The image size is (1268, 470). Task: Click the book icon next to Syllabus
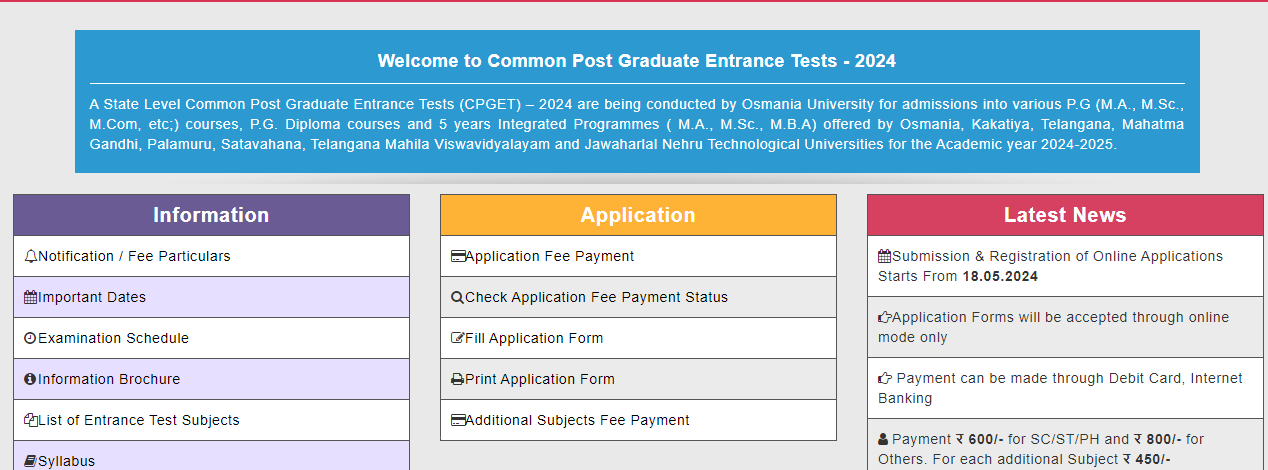[x=31, y=462]
